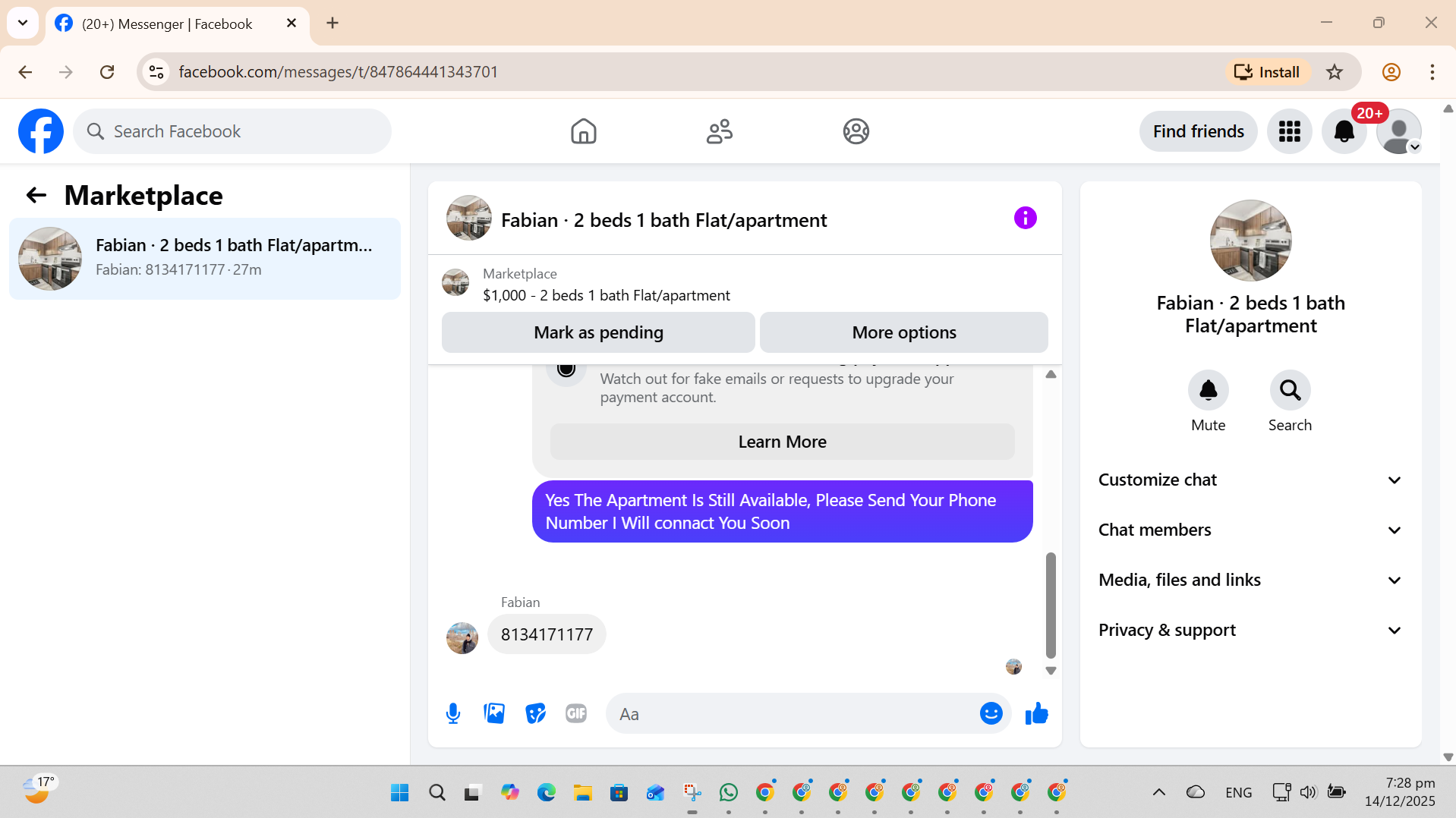Image resolution: width=1456 pixels, height=818 pixels.
Task: View site information icon in address bar
Action: (156, 72)
